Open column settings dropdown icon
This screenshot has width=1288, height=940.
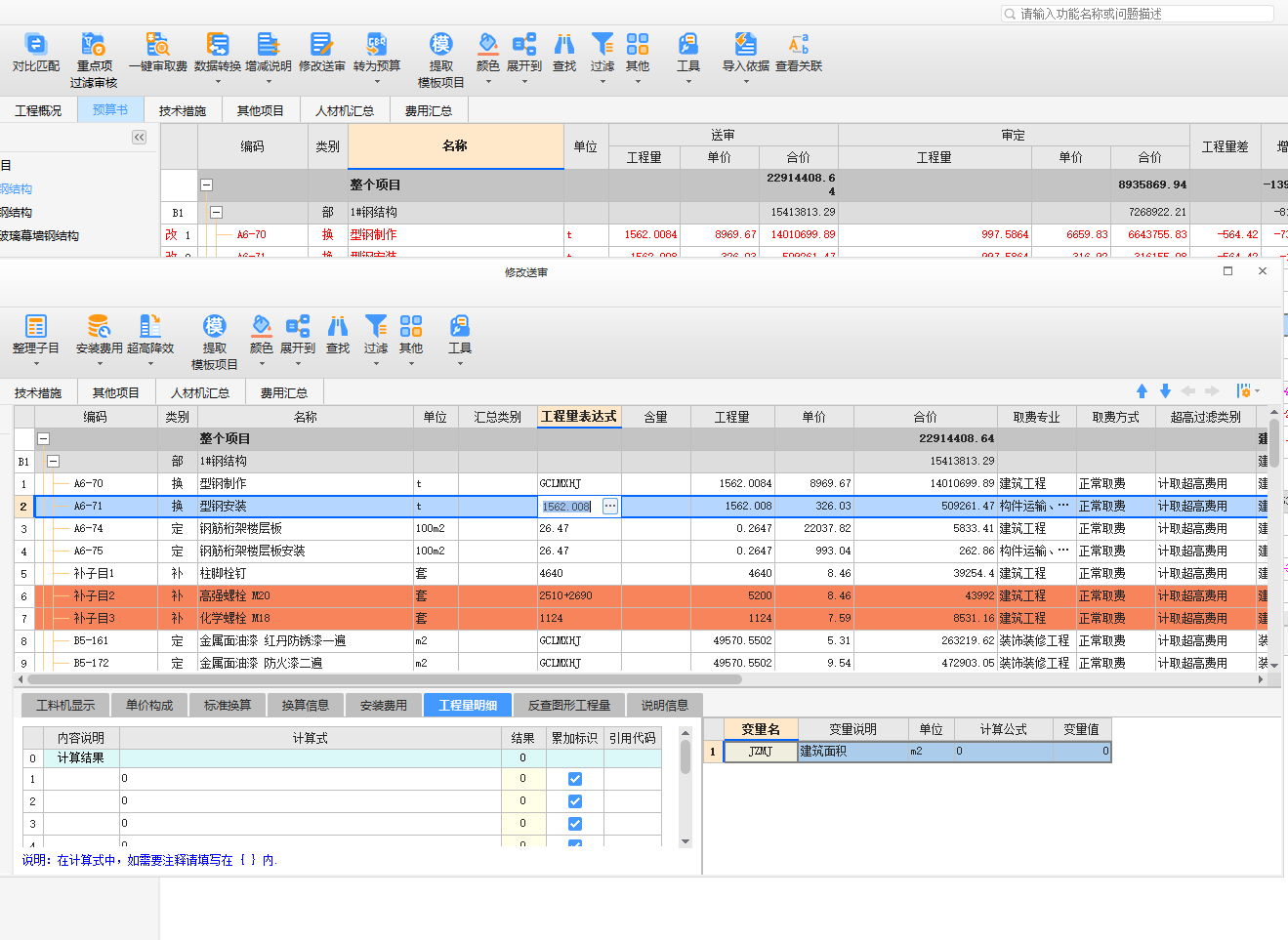point(1247,390)
